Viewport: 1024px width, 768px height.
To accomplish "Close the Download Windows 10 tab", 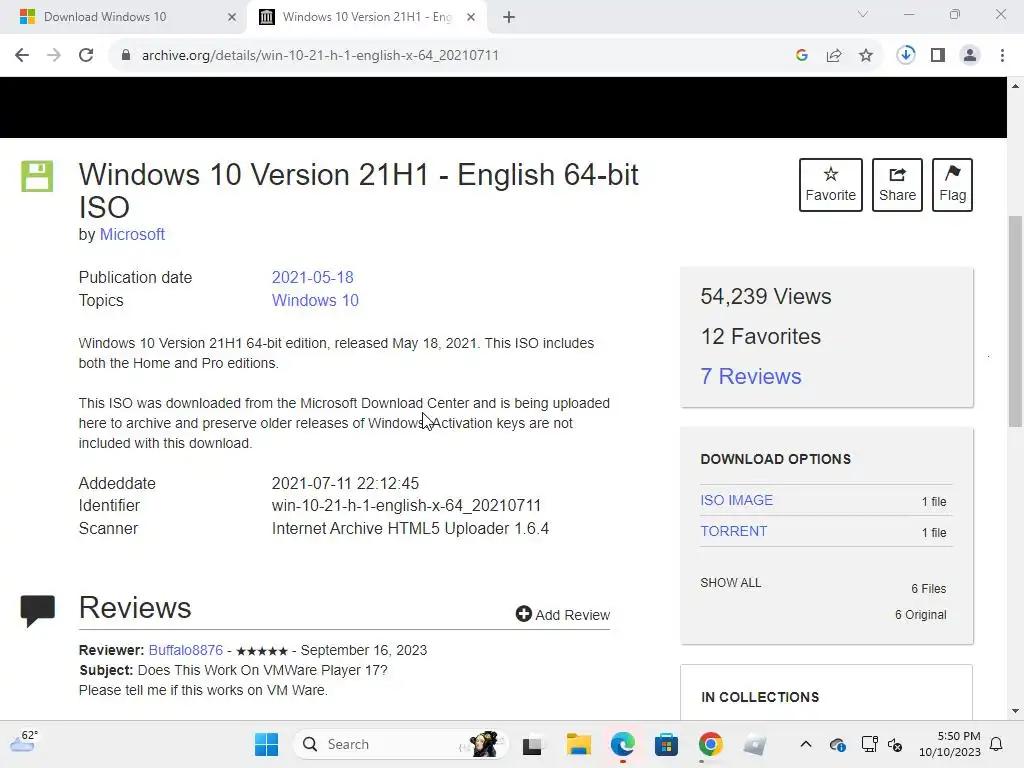I will coord(232,17).
